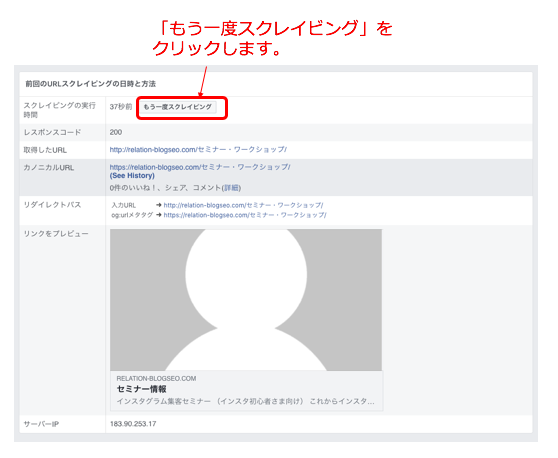Click the スクレイピングの実行時間 row label
This screenshot has width=558, height=458.
[x=59, y=110]
